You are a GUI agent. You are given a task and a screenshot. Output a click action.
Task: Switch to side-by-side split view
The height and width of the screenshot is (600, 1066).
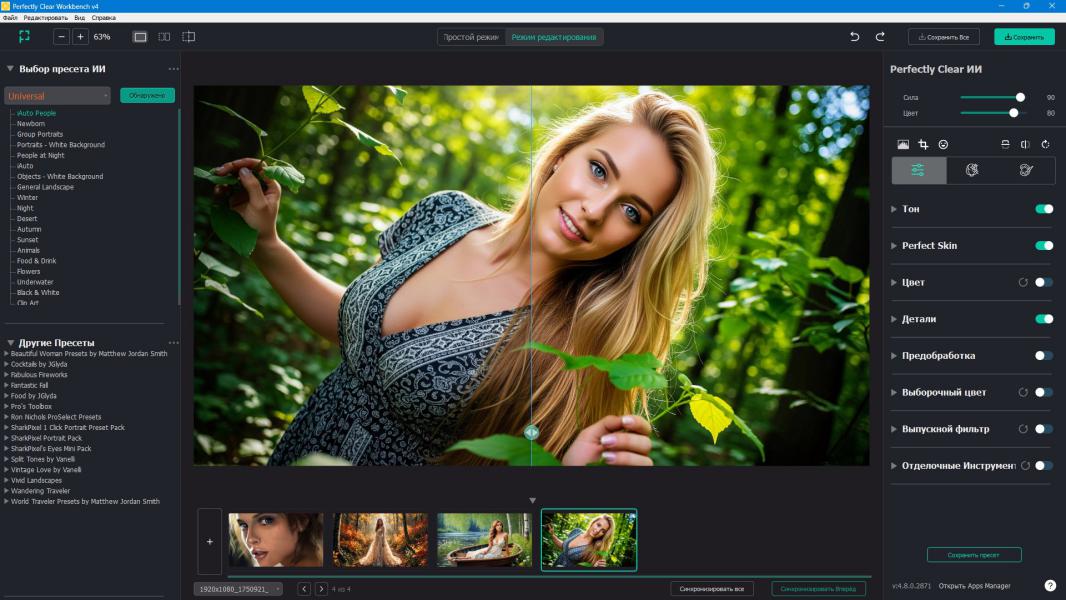164,37
